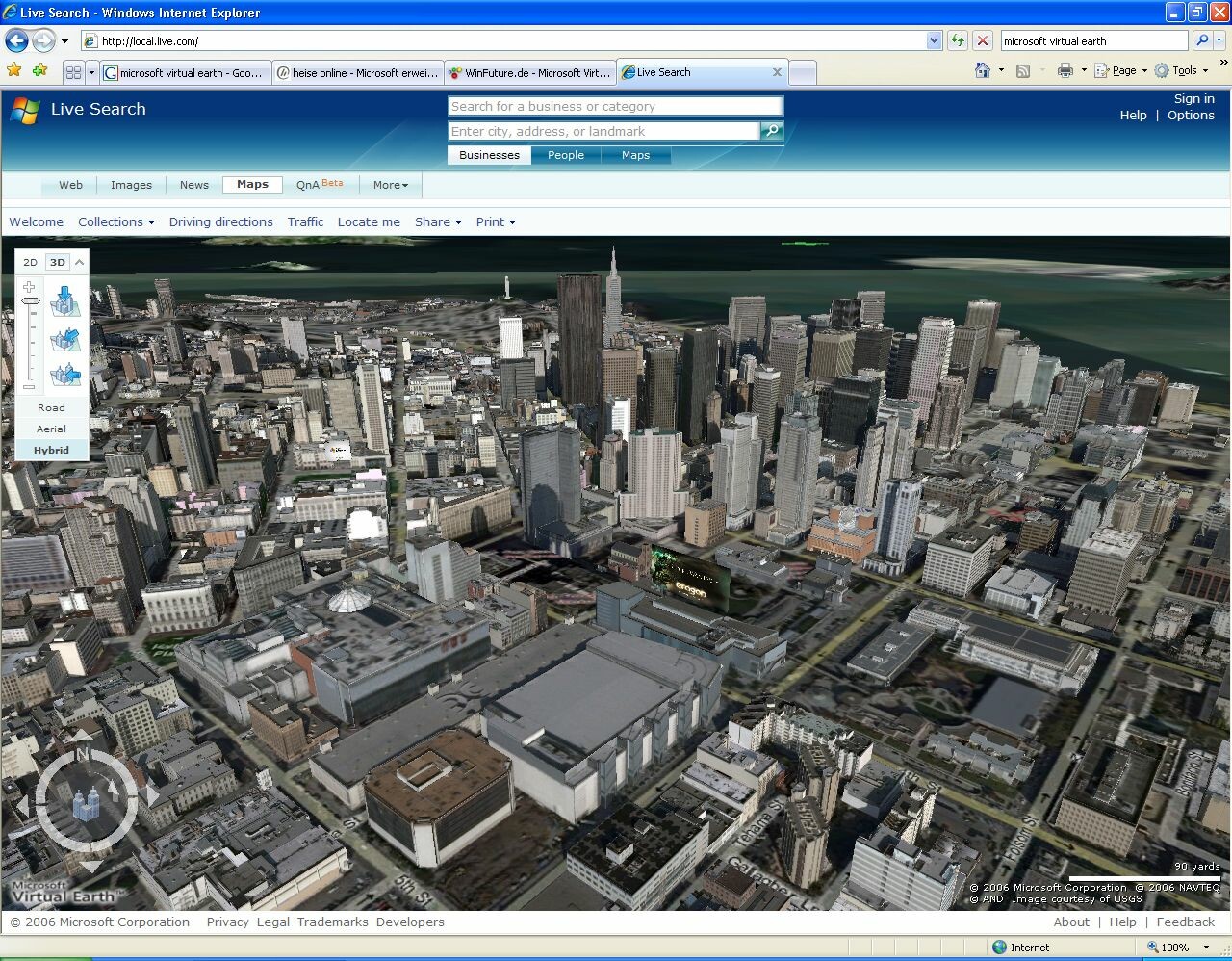This screenshot has width=1232, height=961.
Task: Click the browser Back arrow button
Action: pos(16,40)
